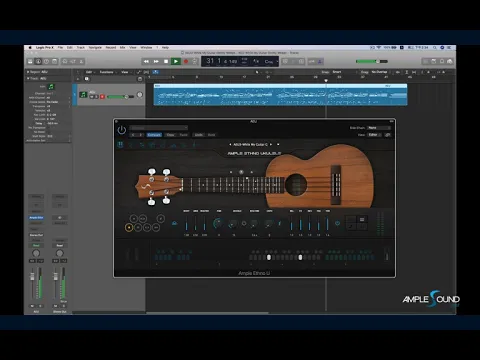480x360 pixels.
Task: Open the Note Pads icon
Action: [434, 61]
